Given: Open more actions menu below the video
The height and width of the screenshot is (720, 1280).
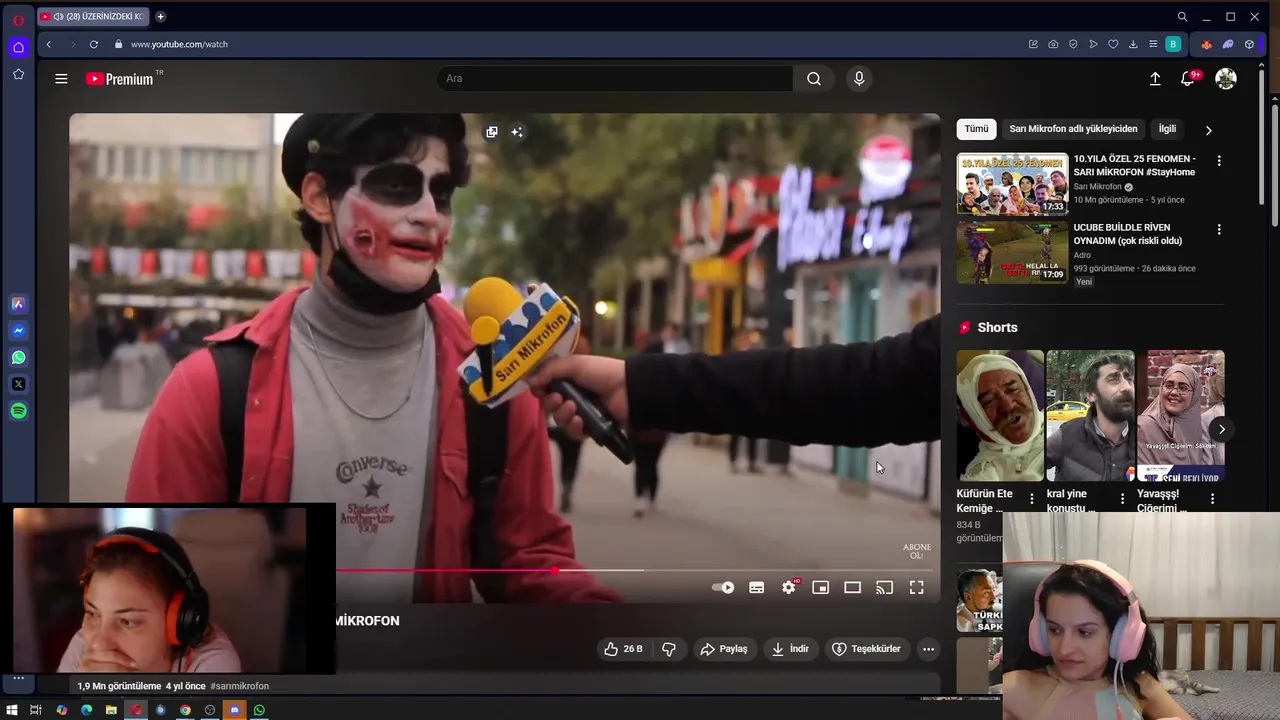Looking at the screenshot, I should point(928,649).
